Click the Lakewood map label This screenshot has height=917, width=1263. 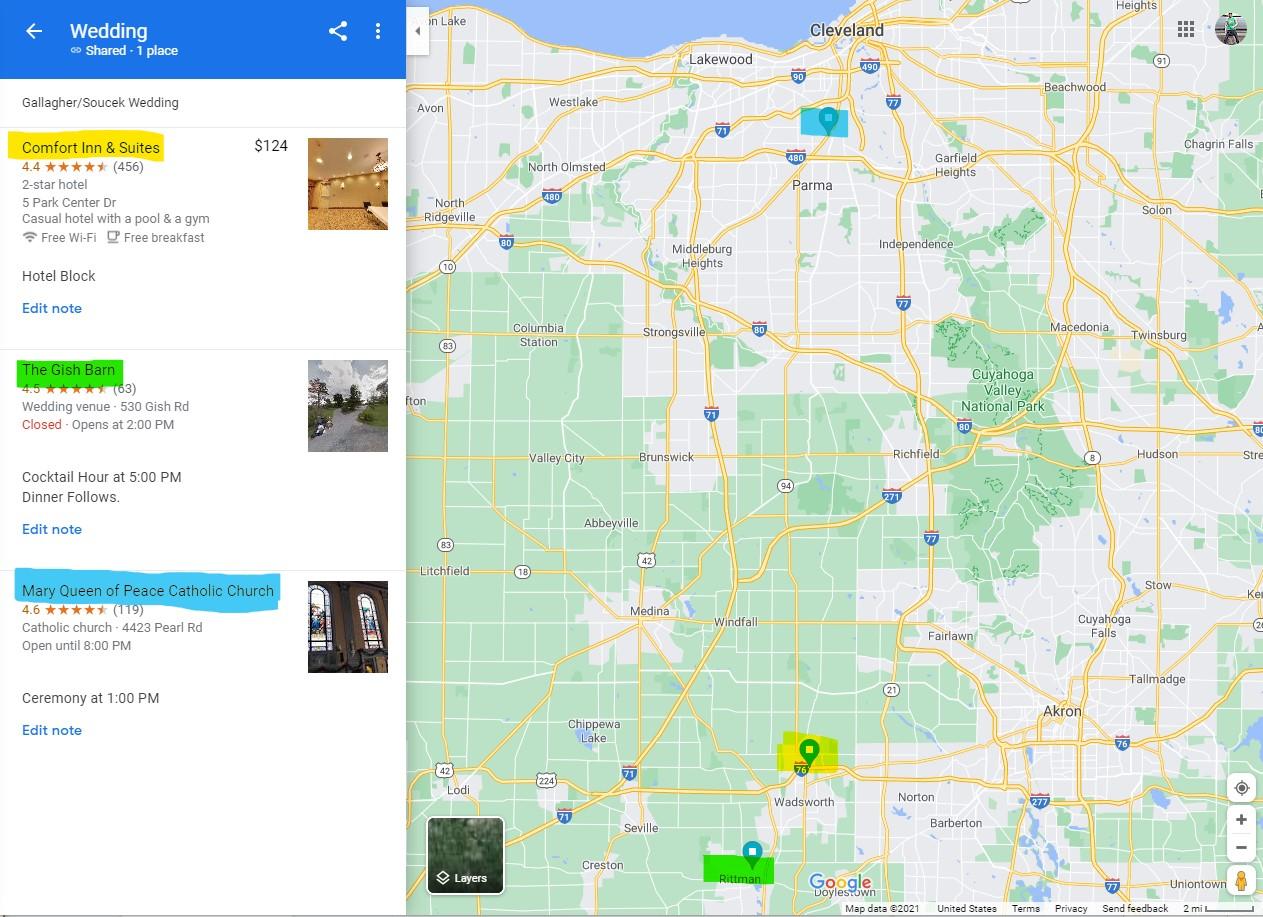pos(721,59)
